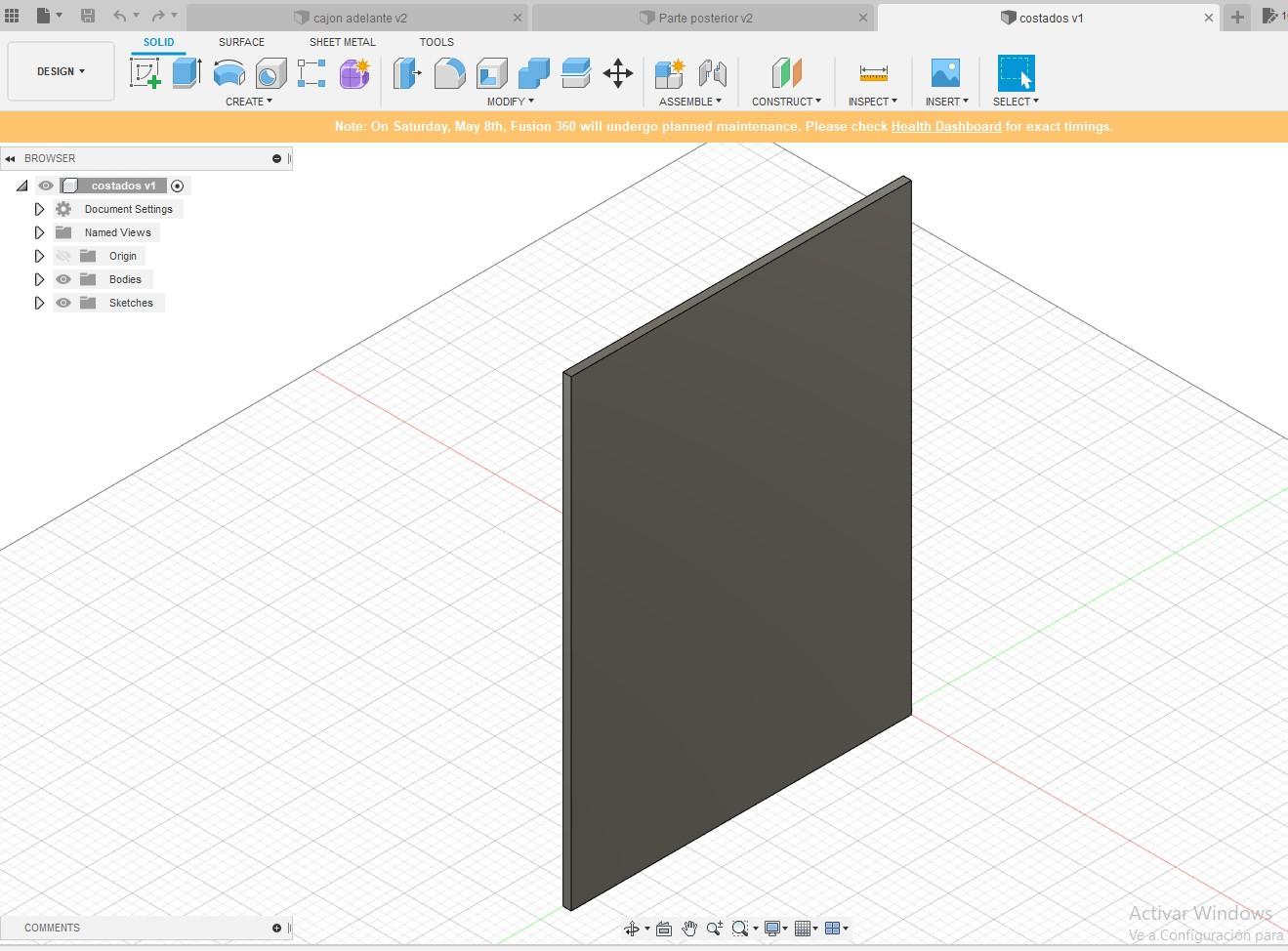Select the Joint tool
1288x951 pixels.
[713, 73]
